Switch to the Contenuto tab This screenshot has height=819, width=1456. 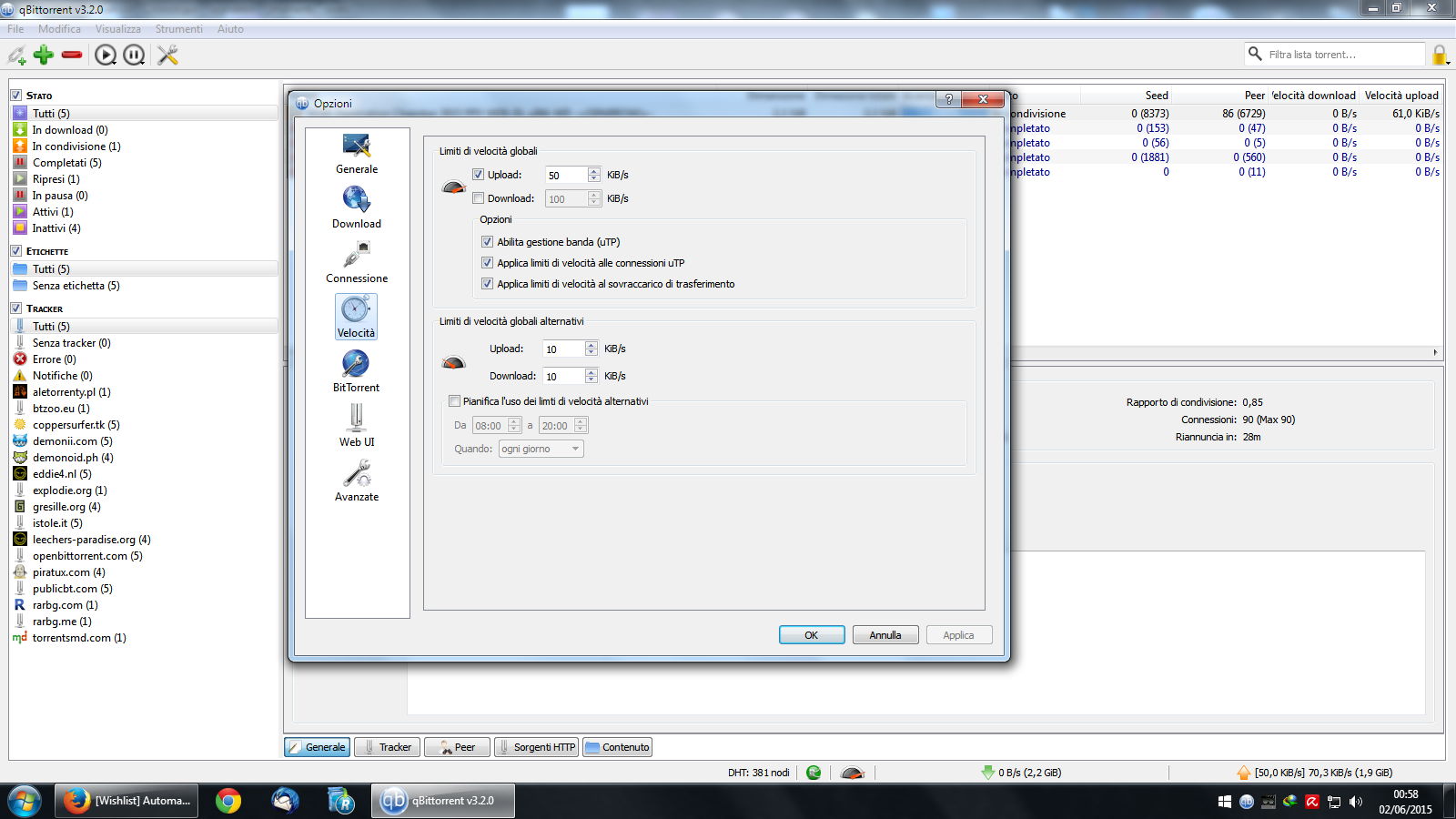click(x=617, y=747)
